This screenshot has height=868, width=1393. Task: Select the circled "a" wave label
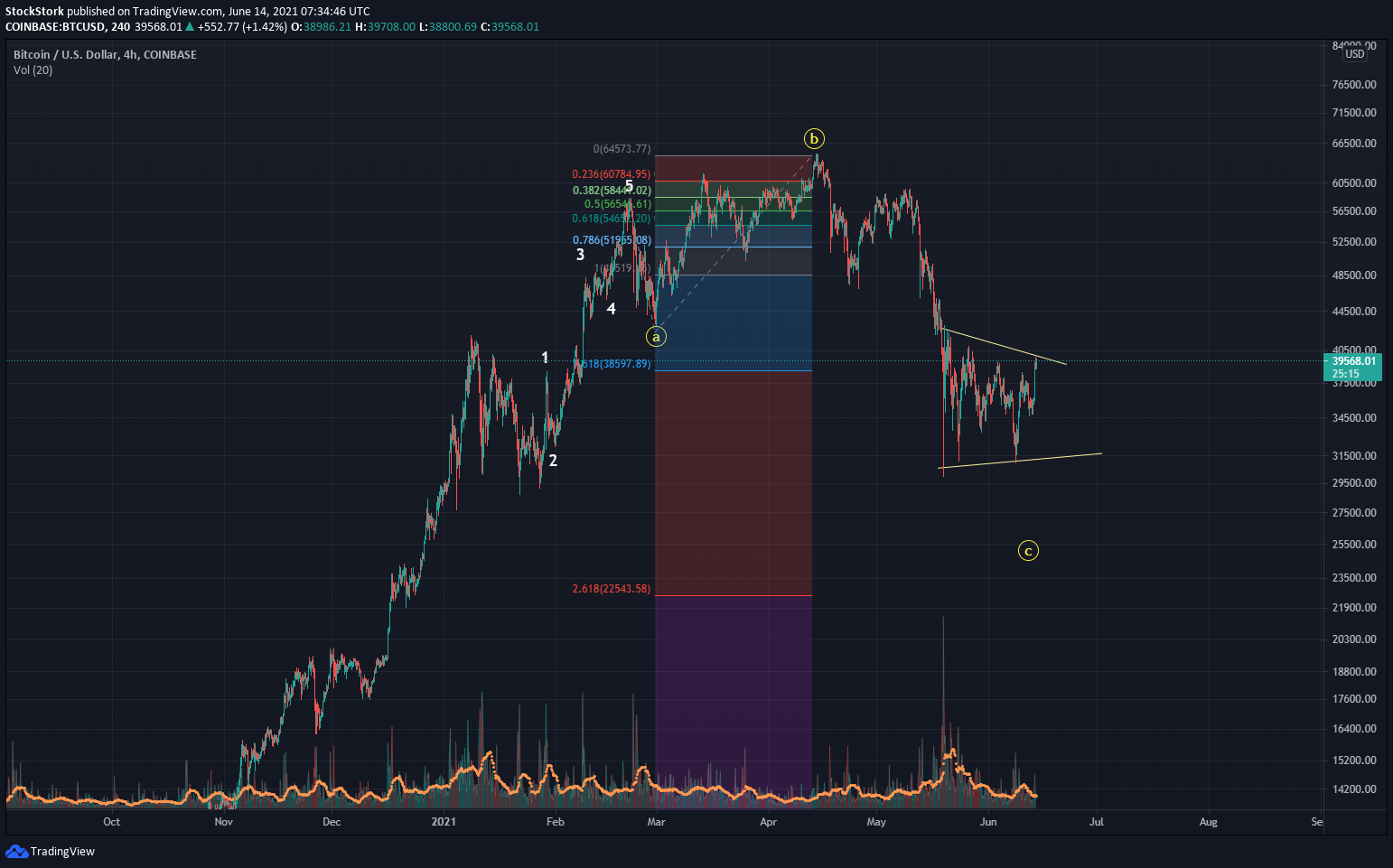pyautogui.click(x=657, y=337)
